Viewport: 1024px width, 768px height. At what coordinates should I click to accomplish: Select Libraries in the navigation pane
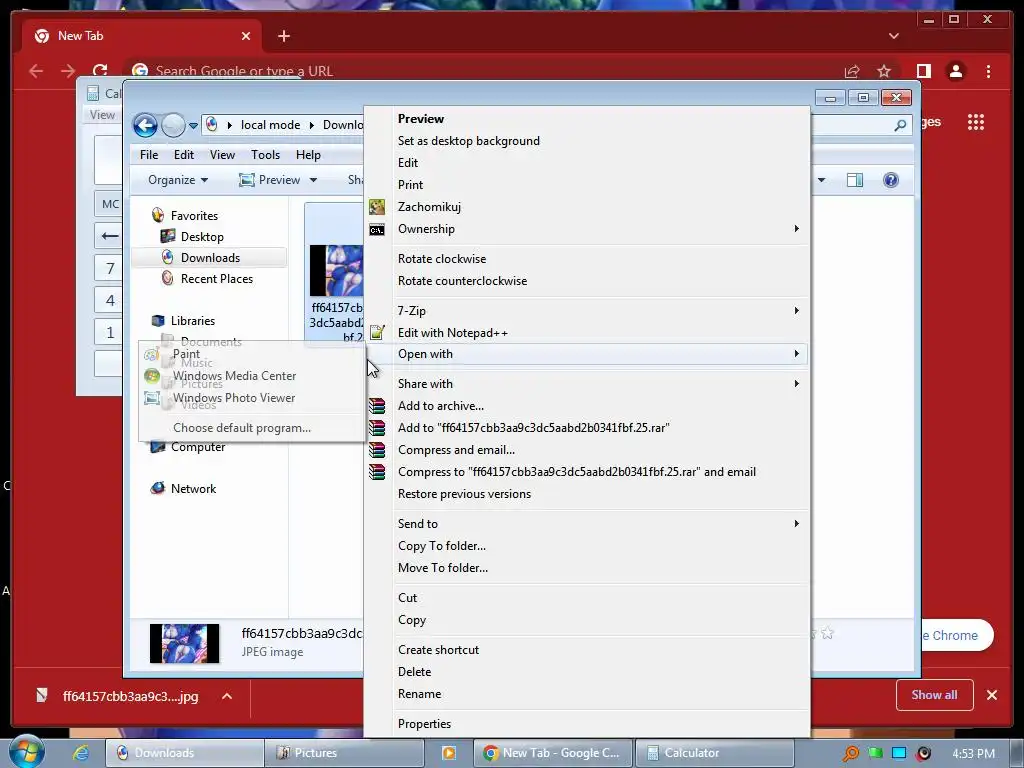click(193, 321)
